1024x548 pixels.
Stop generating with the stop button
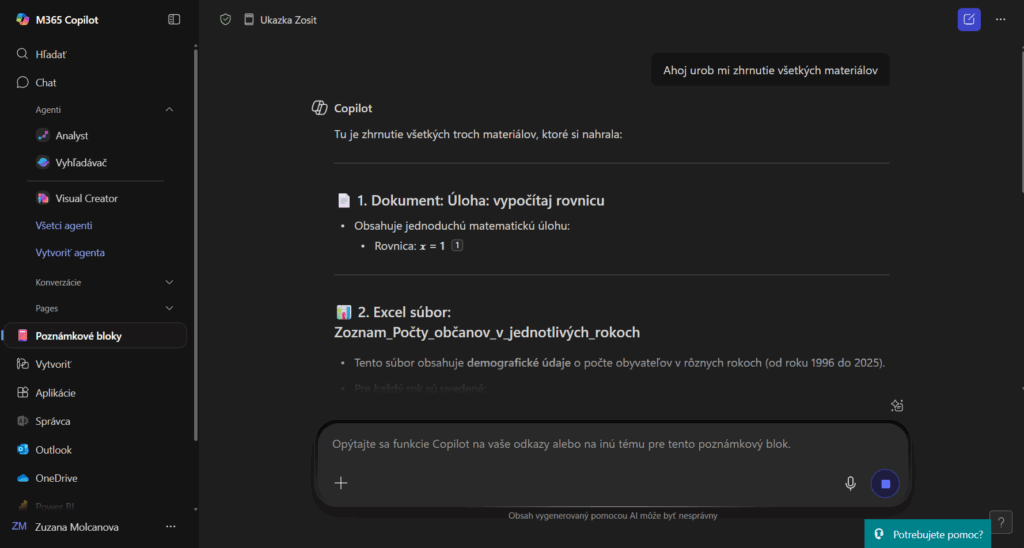pos(886,484)
